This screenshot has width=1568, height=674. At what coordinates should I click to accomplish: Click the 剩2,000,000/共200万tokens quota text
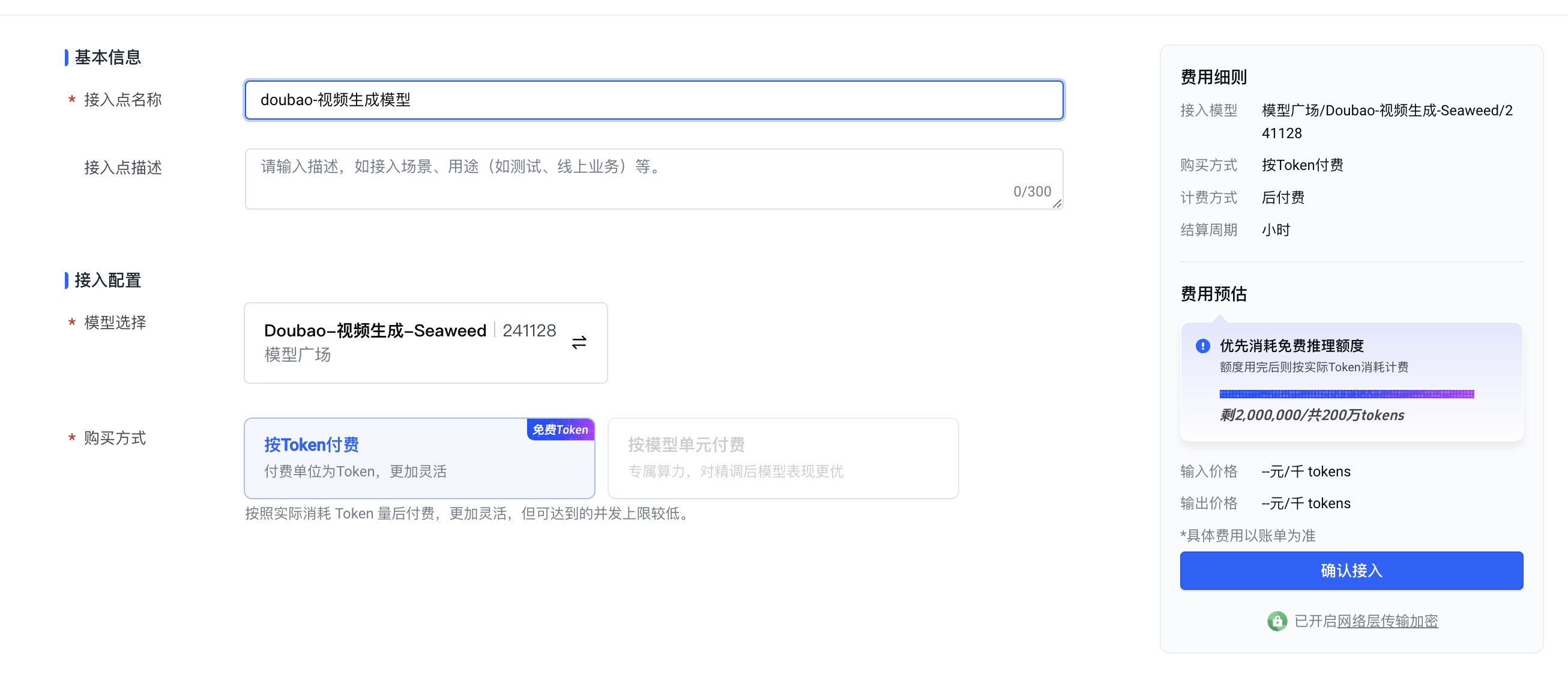(x=1311, y=415)
